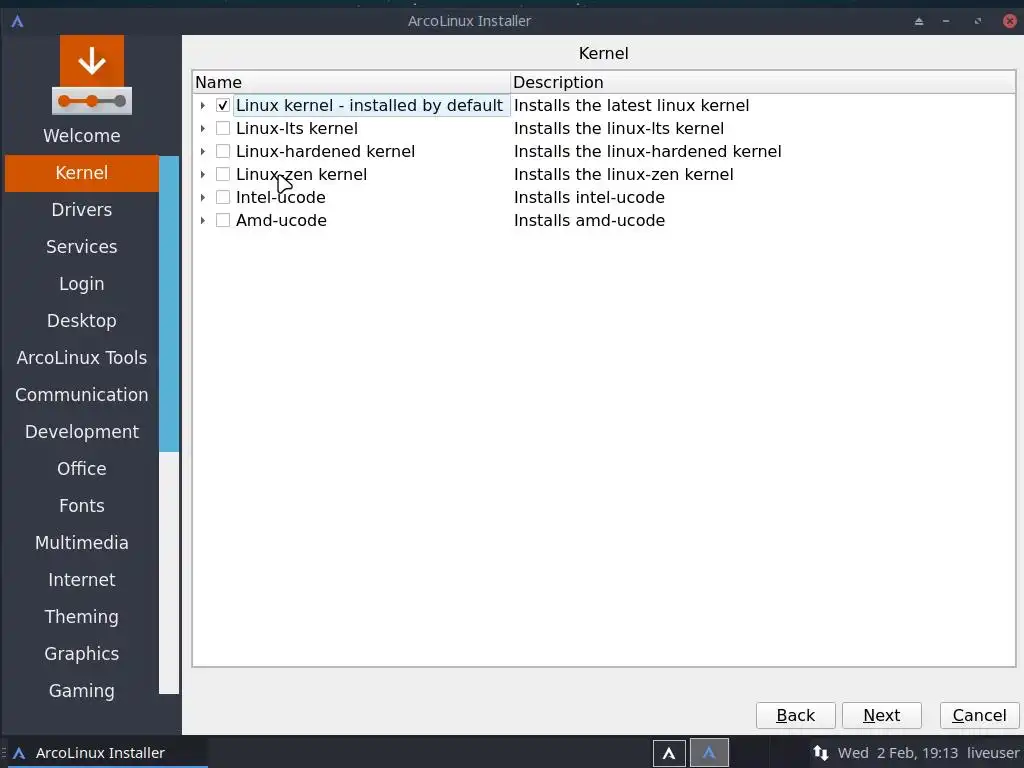Check the Intel-ucode checkbox

(x=223, y=197)
